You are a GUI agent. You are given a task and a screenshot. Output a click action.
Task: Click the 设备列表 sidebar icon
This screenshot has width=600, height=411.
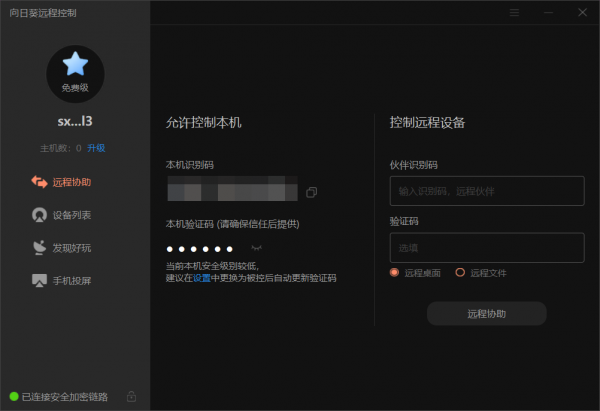click(x=39, y=215)
